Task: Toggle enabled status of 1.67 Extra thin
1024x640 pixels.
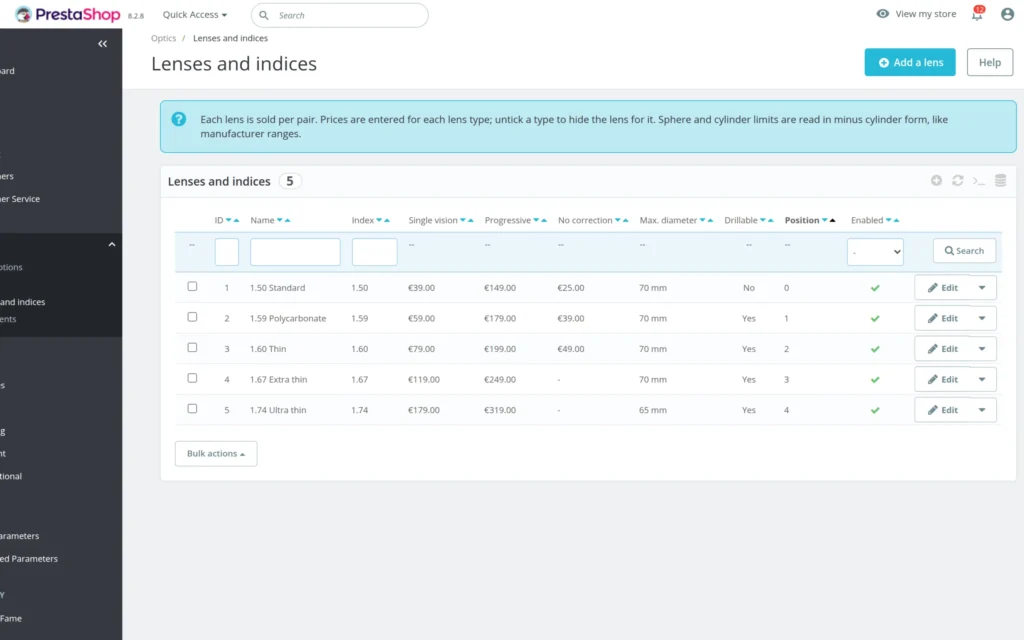Action: pos(874,379)
